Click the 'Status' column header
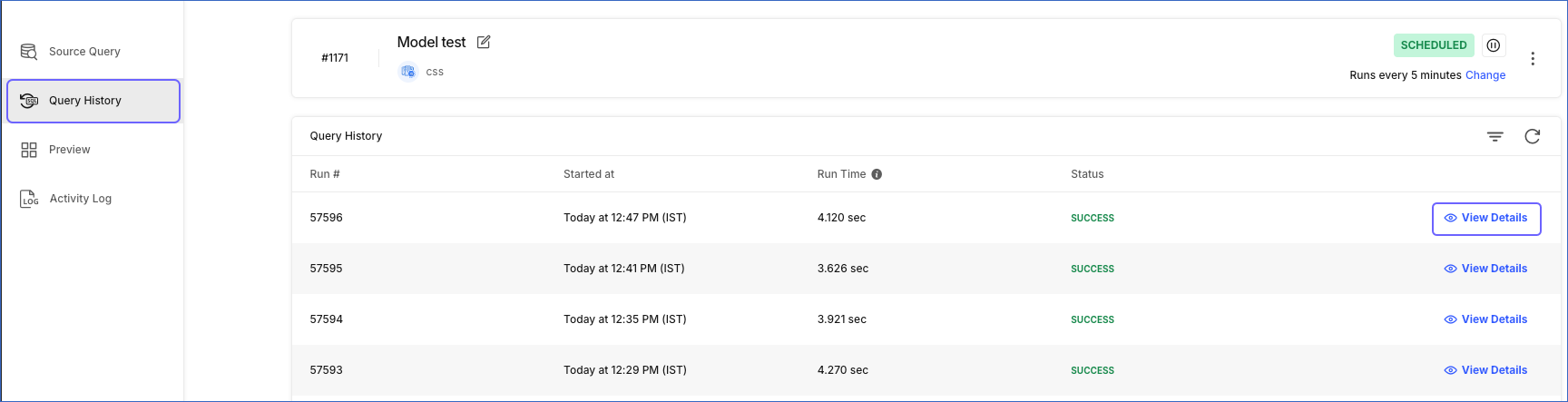The height and width of the screenshot is (402, 1568). point(1087,174)
